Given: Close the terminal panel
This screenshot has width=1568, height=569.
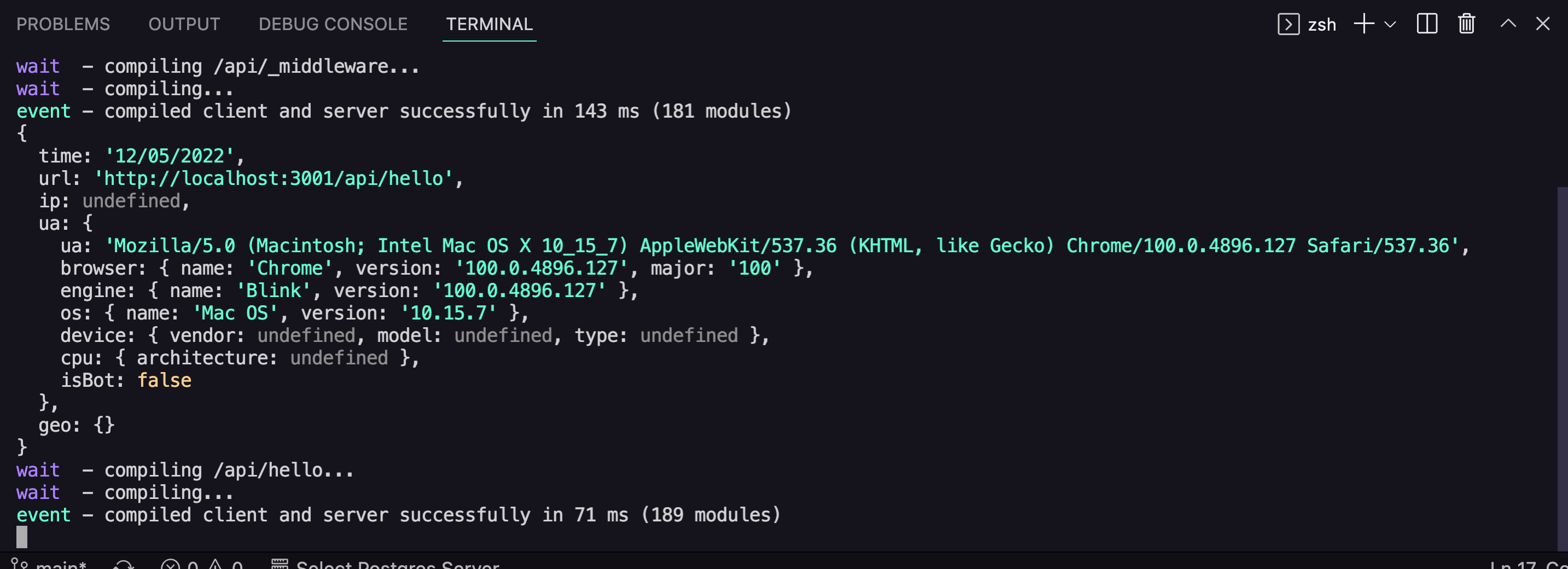Looking at the screenshot, I should (1542, 24).
